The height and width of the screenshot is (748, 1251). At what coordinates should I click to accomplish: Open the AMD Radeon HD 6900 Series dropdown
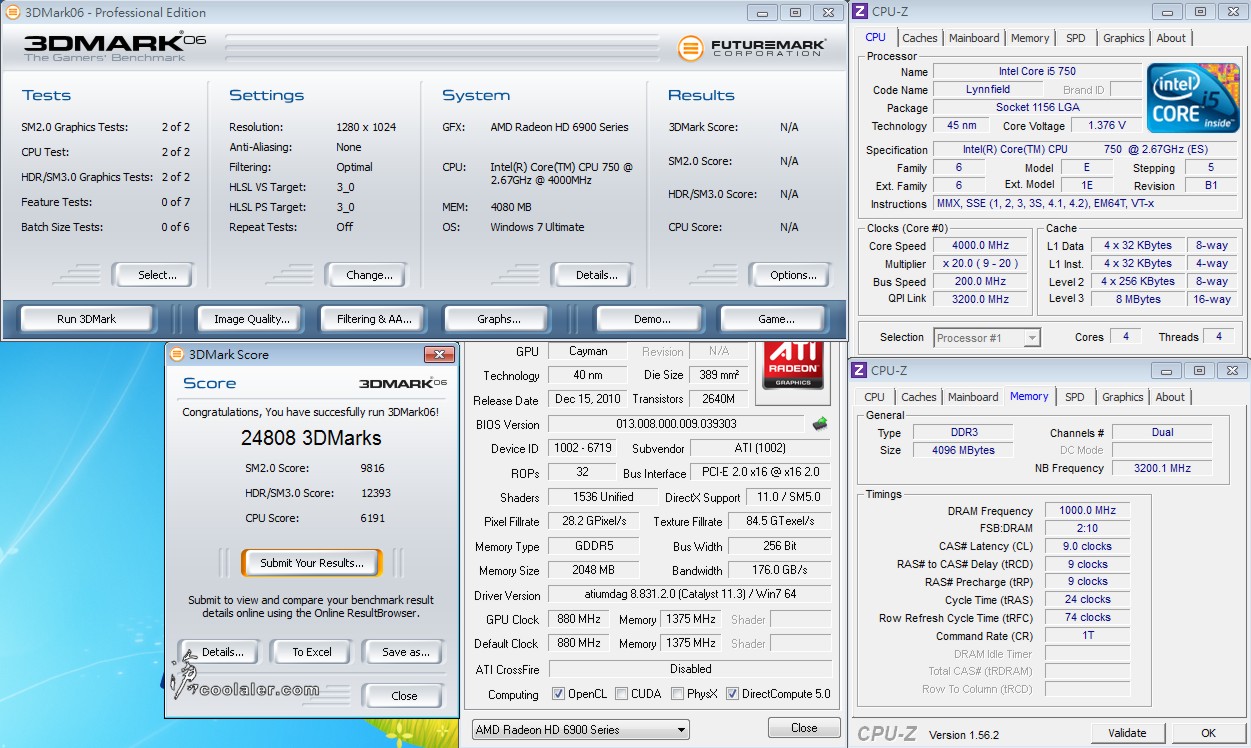click(580, 730)
